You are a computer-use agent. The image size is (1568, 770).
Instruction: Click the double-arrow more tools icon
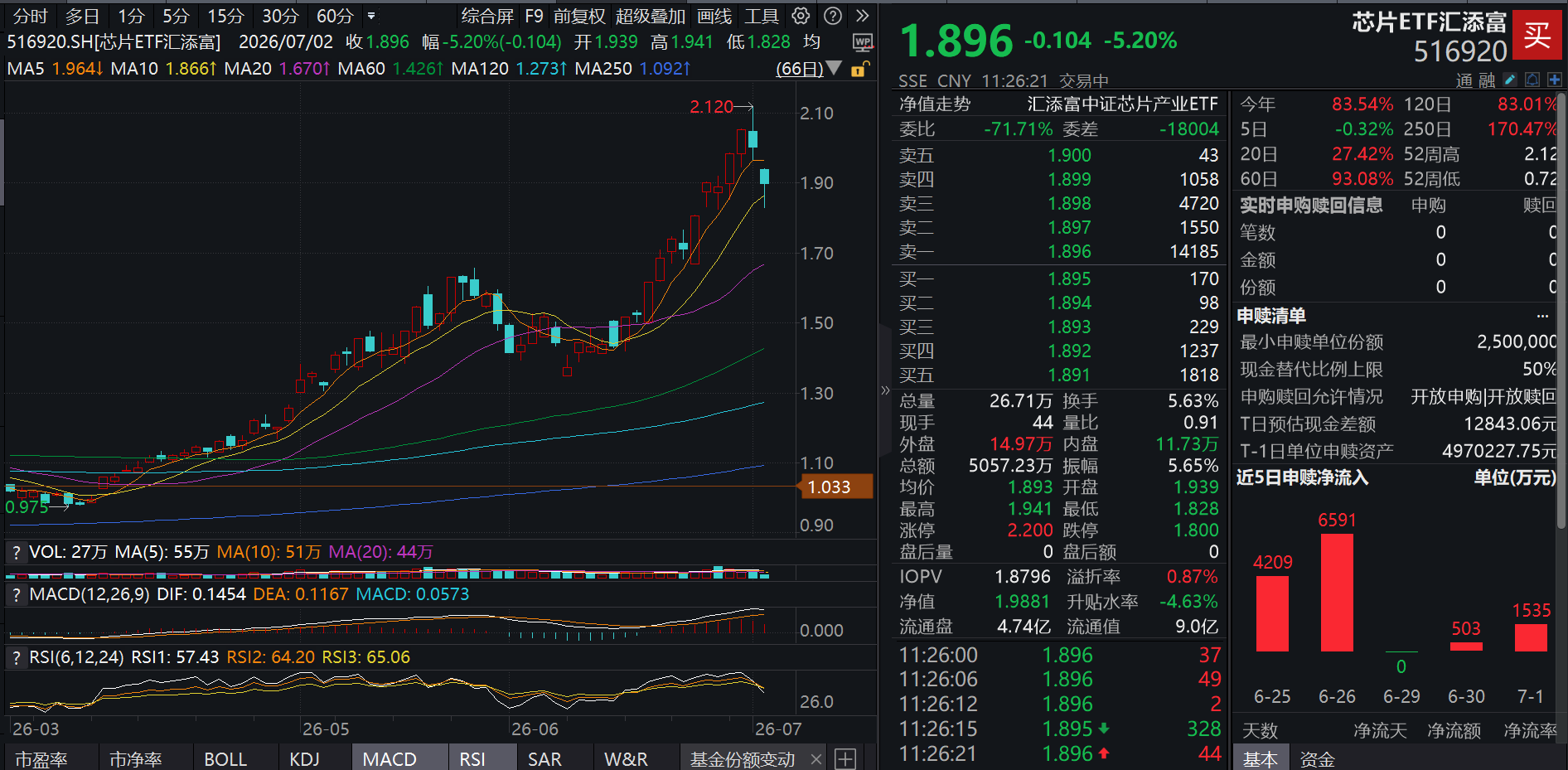(x=862, y=16)
